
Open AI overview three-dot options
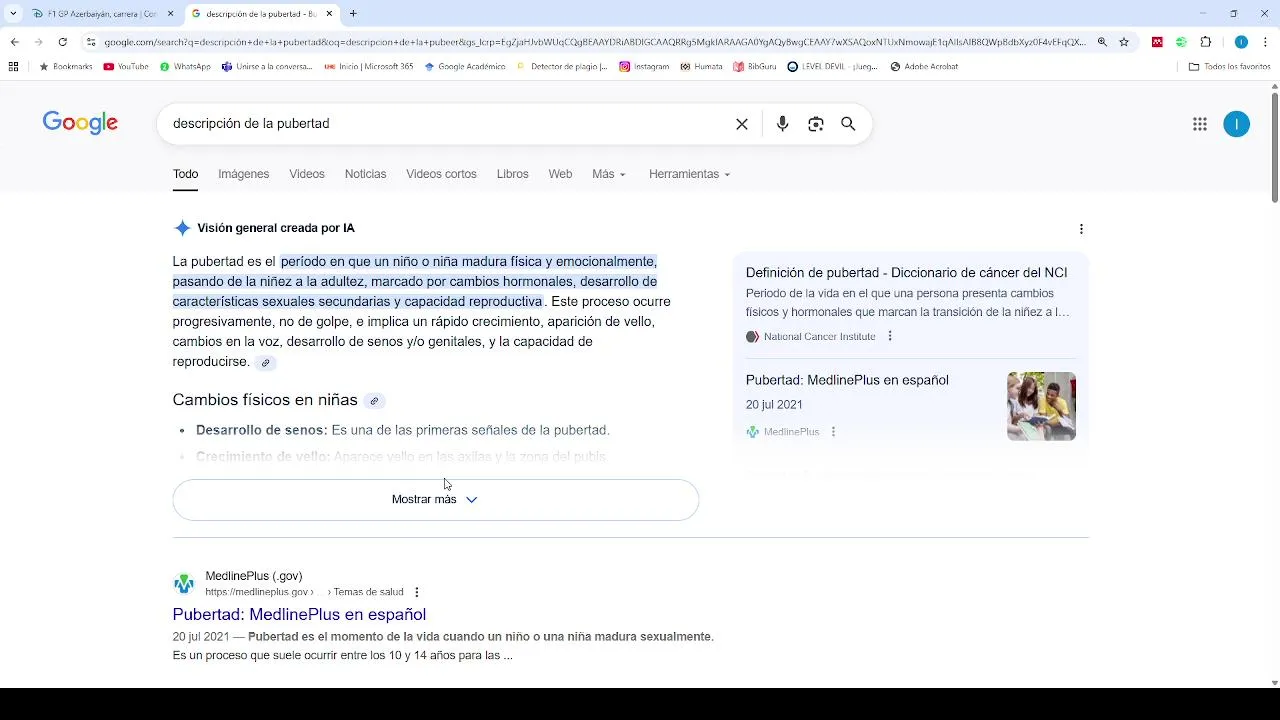(1081, 229)
